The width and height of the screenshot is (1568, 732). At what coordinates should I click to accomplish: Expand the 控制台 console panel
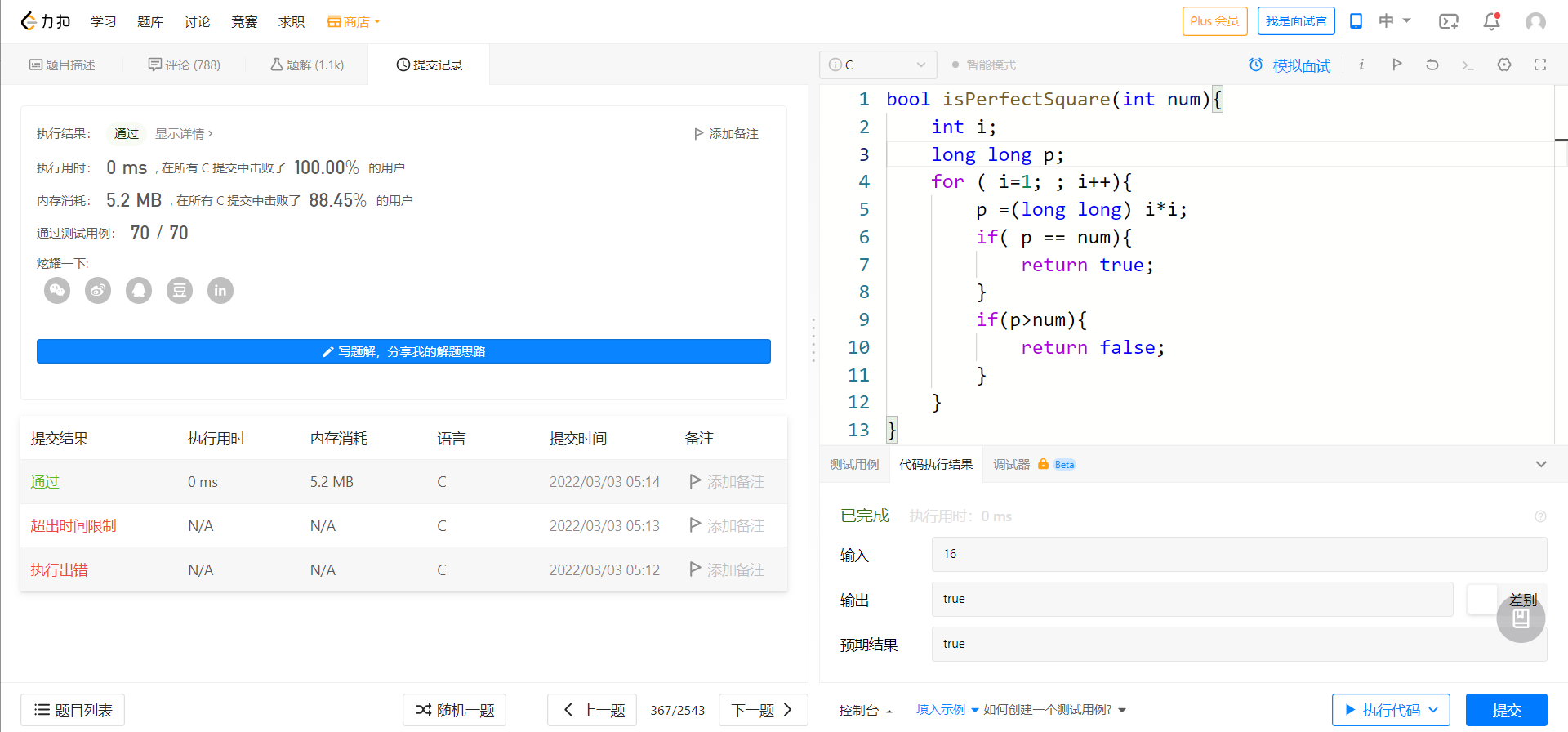(865, 710)
